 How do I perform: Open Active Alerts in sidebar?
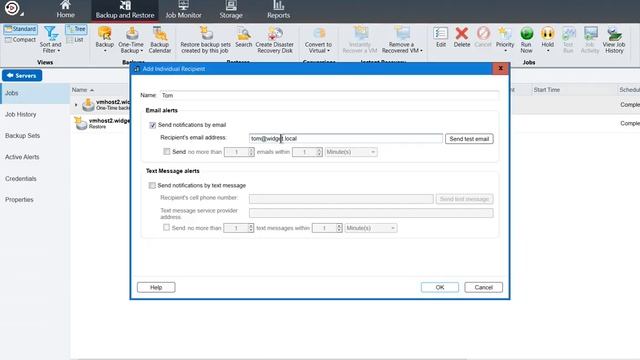pyautogui.click(x=35, y=157)
